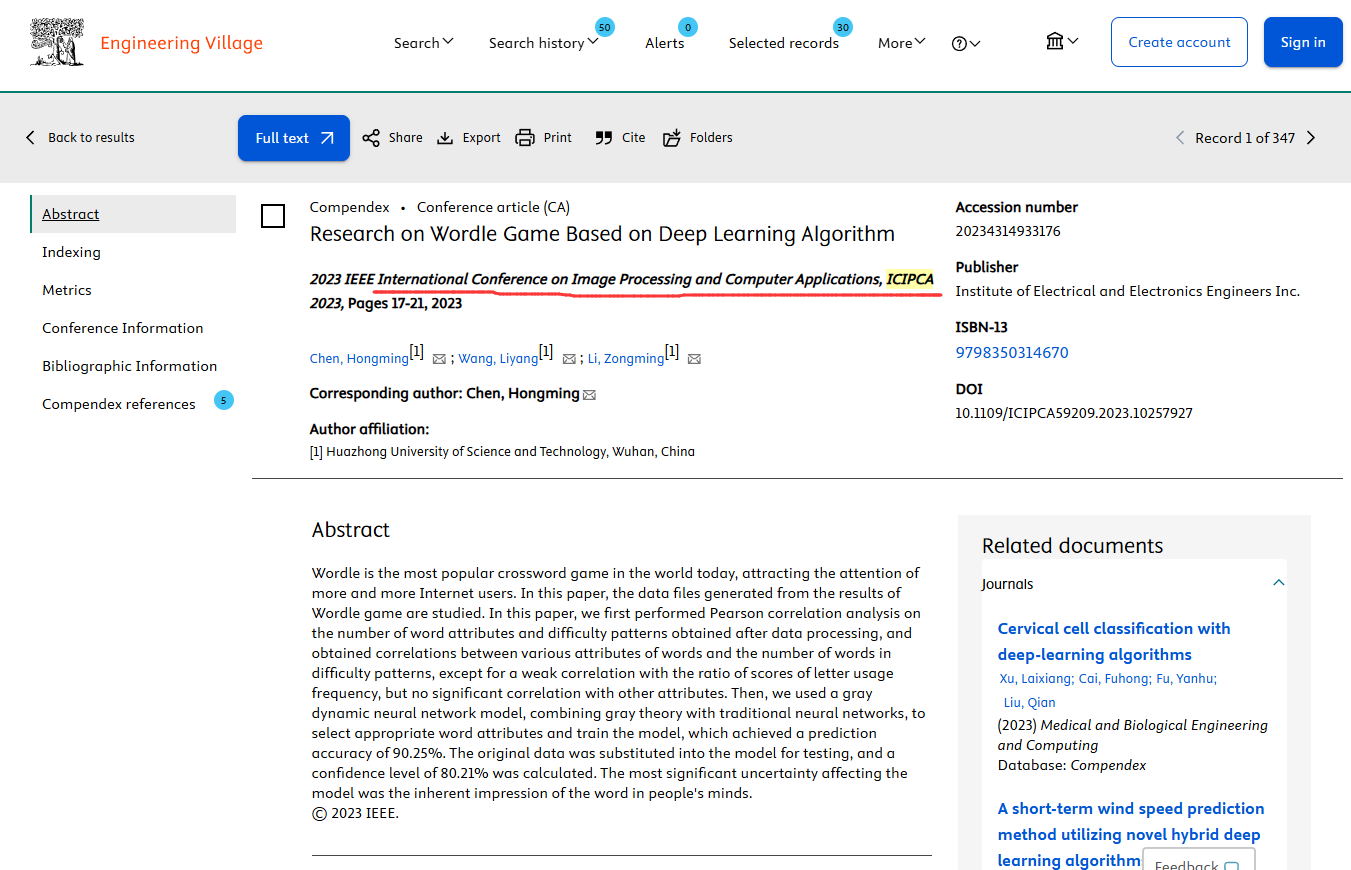
Task: Expand the Search menu
Action: coord(423,42)
